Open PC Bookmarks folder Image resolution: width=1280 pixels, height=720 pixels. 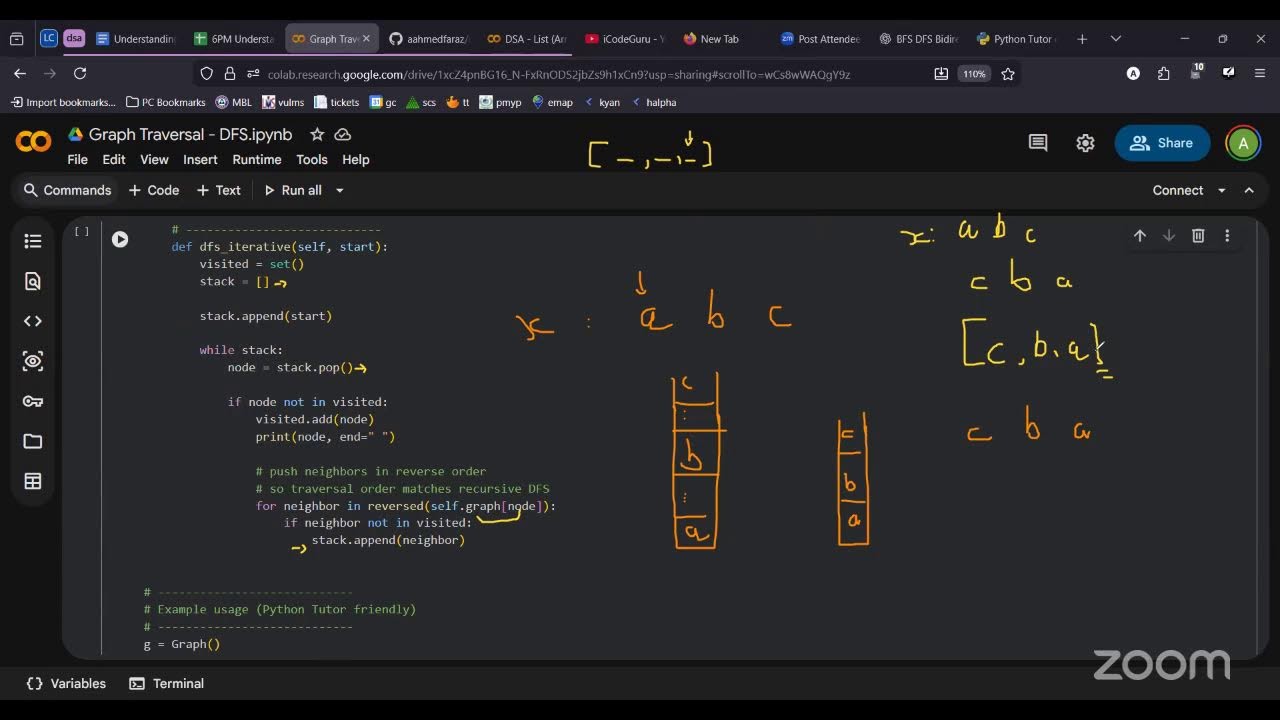point(166,102)
